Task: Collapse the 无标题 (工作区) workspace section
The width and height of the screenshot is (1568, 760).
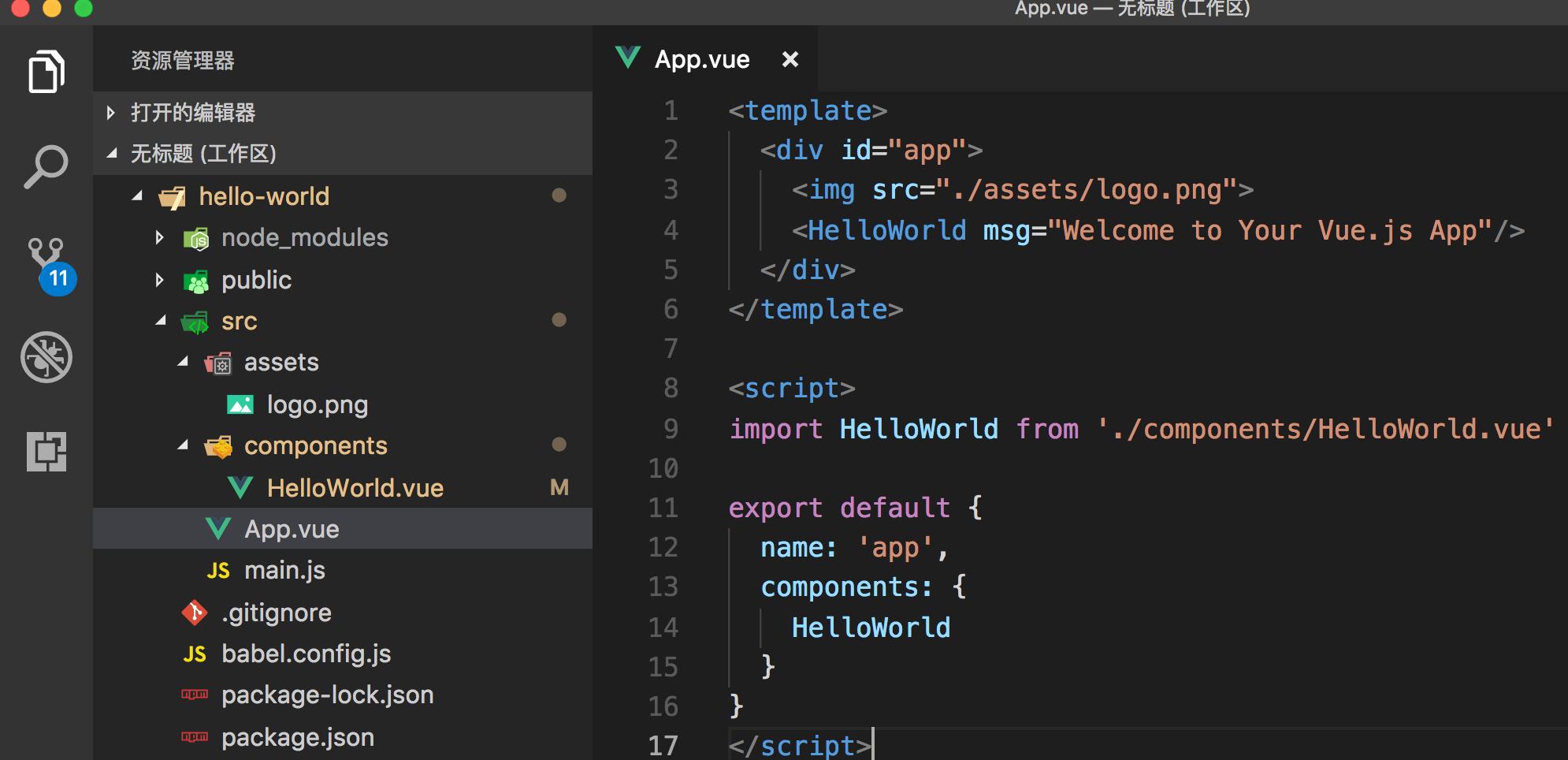Action: coord(112,154)
